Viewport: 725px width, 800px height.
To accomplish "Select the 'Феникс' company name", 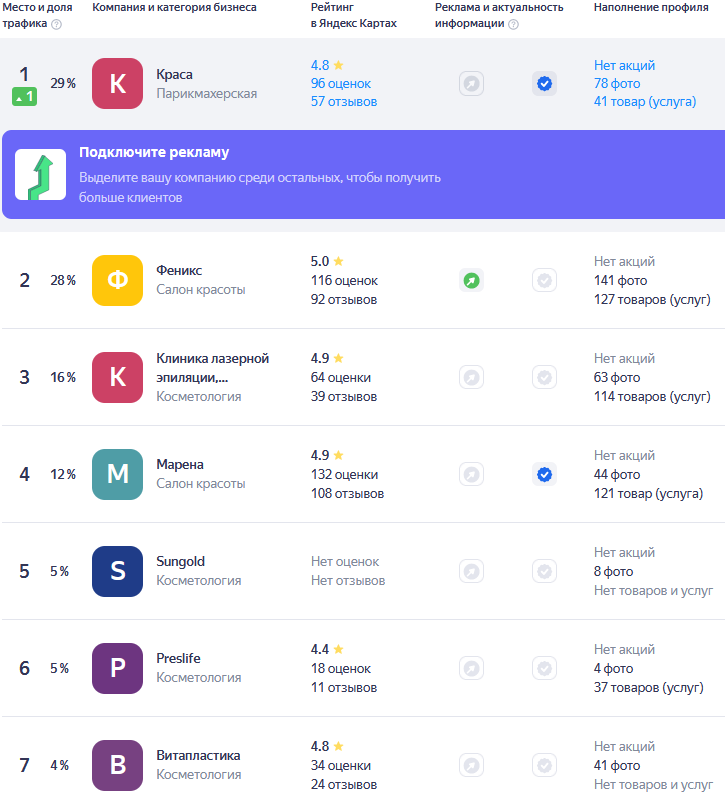I will click(179, 270).
